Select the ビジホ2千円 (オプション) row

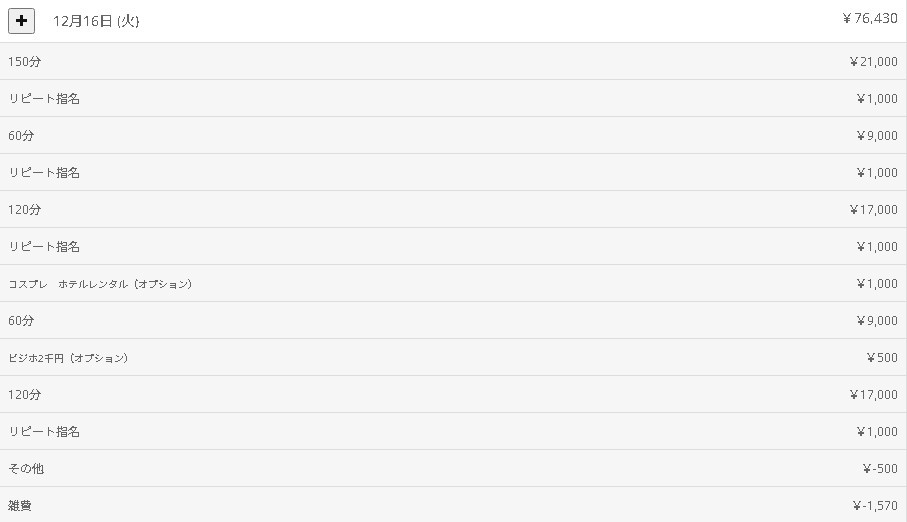(68, 358)
